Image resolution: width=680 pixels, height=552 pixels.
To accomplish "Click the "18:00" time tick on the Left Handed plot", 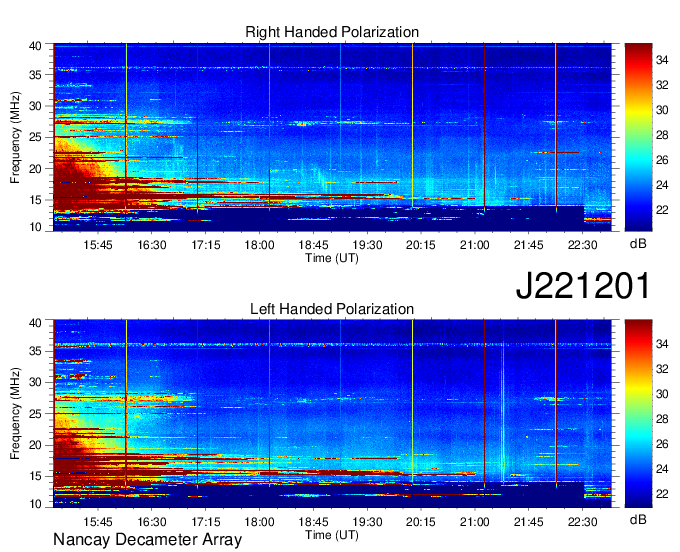I will point(259,522).
